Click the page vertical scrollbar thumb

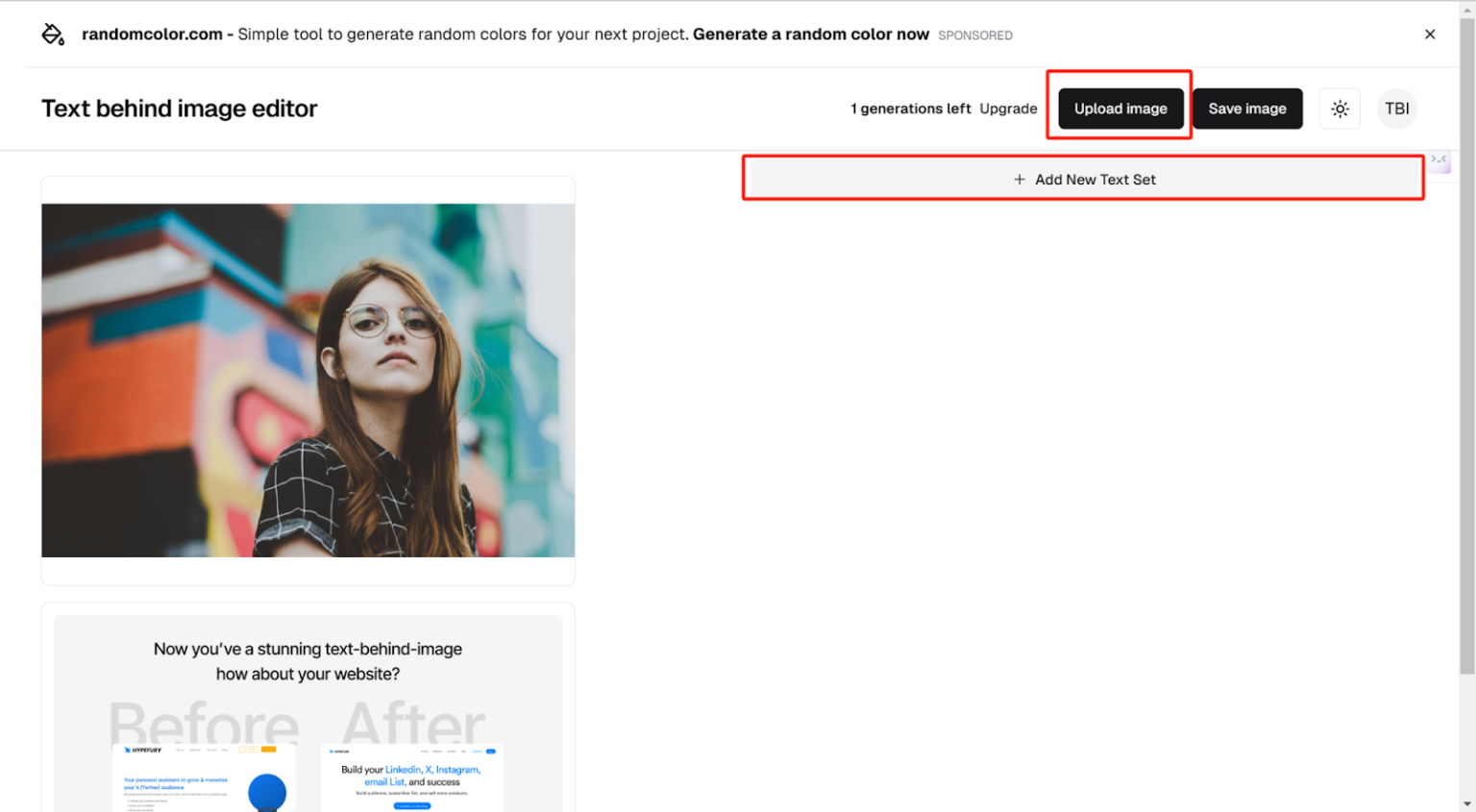1466,346
